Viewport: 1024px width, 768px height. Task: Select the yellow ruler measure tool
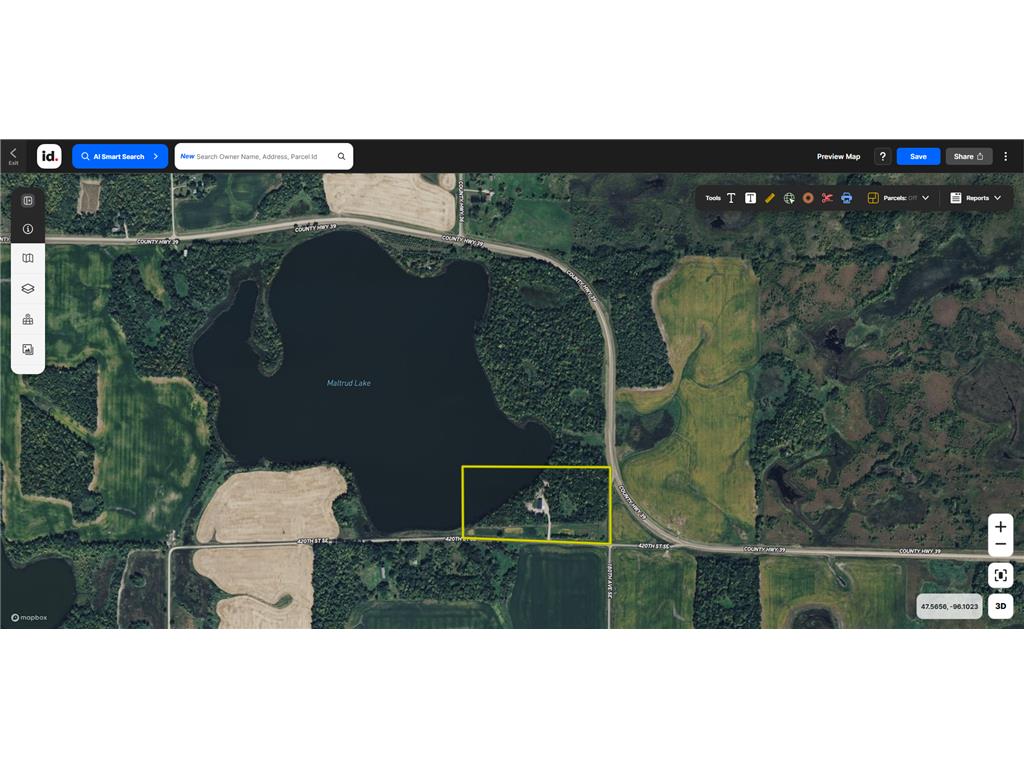coord(770,198)
